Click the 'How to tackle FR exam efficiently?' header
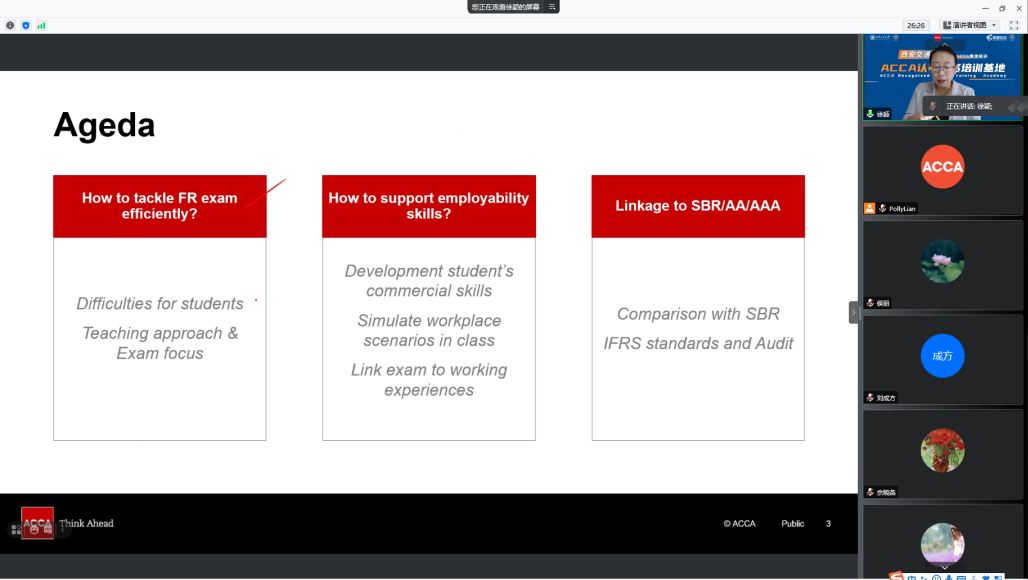The image size is (1028, 580). (160, 206)
